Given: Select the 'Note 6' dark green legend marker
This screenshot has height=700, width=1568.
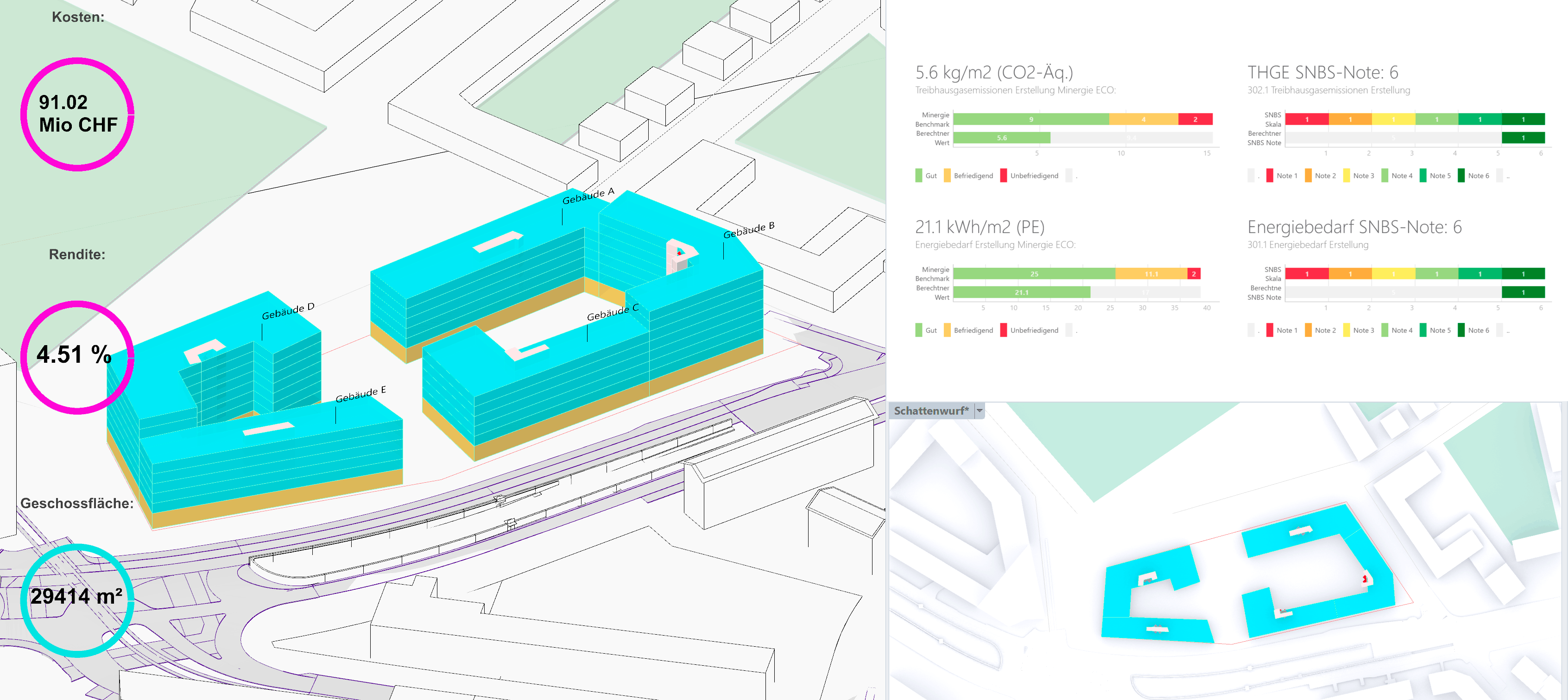Looking at the screenshot, I should click(x=1461, y=175).
